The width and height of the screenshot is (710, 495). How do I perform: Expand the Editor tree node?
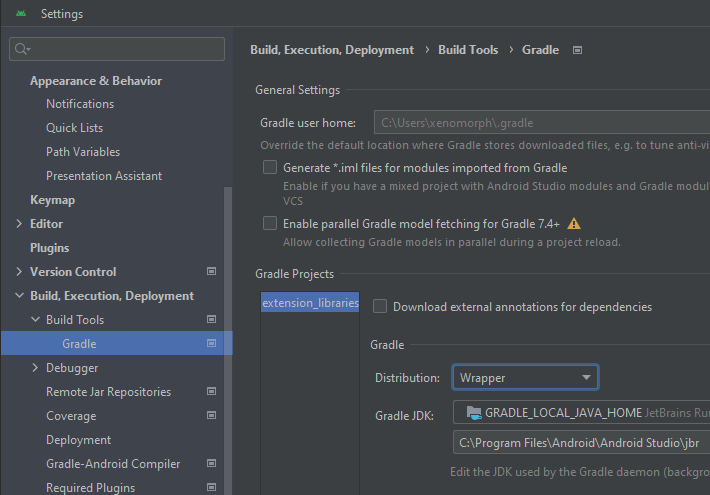tap(19, 223)
